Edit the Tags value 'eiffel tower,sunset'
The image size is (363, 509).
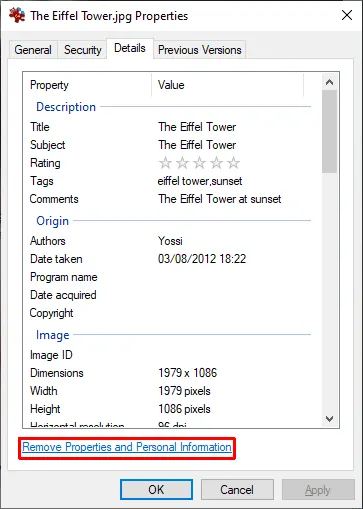click(200, 181)
